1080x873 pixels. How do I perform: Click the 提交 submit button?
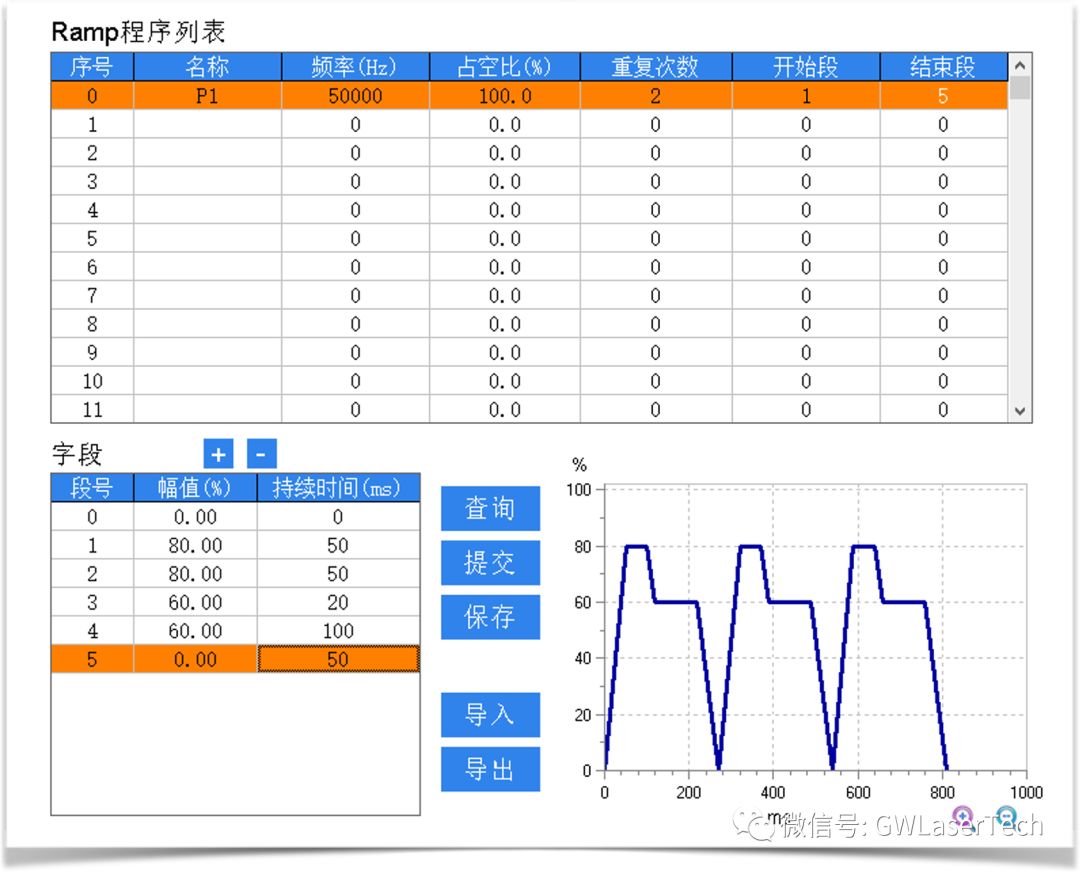point(490,563)
